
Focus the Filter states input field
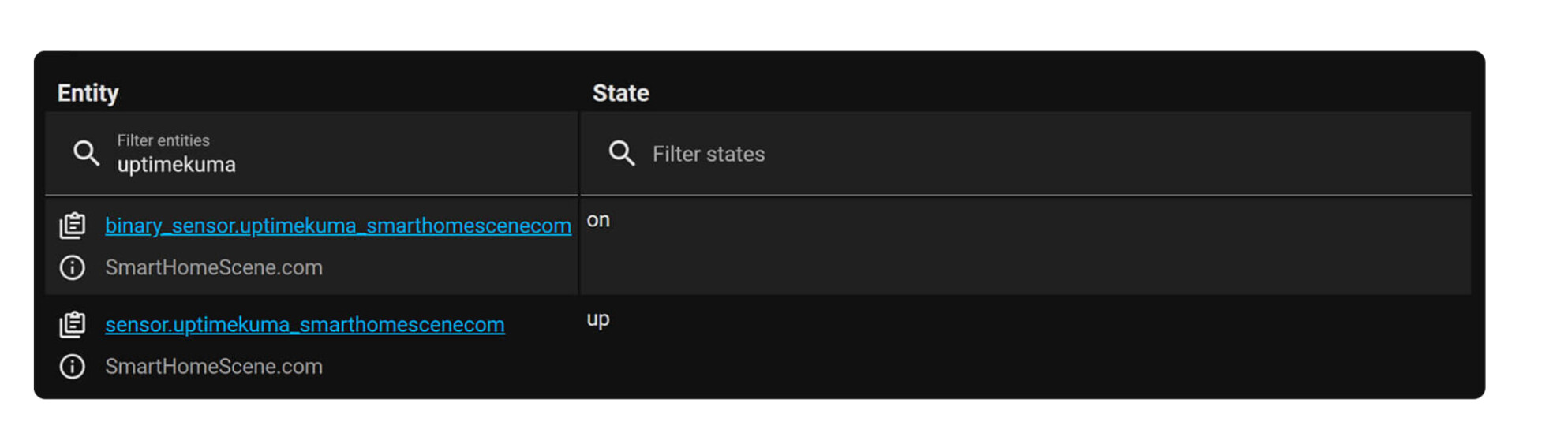tap(1026, 153)
